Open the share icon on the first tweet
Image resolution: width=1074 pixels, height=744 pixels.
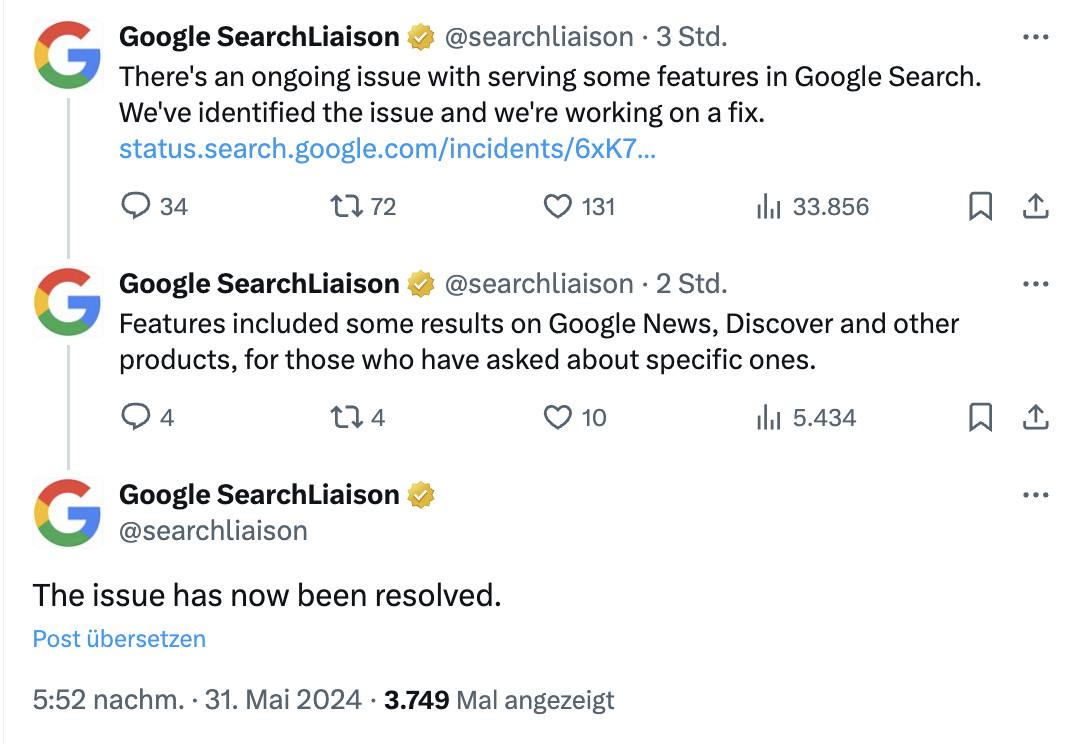tap(1037, 206)
